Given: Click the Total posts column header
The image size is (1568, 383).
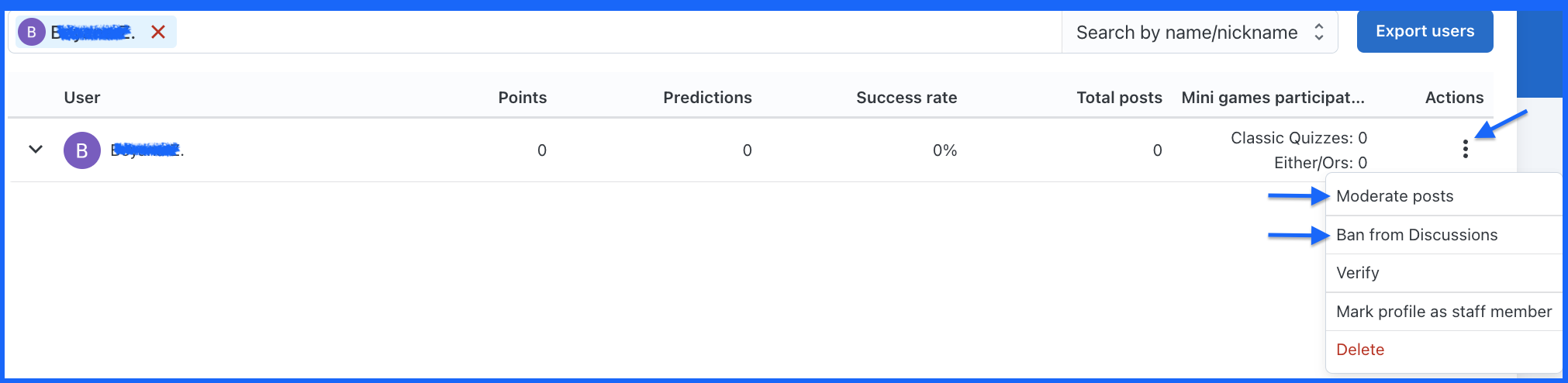Looking at the screenshot, I should click(x=1119, y=98).
